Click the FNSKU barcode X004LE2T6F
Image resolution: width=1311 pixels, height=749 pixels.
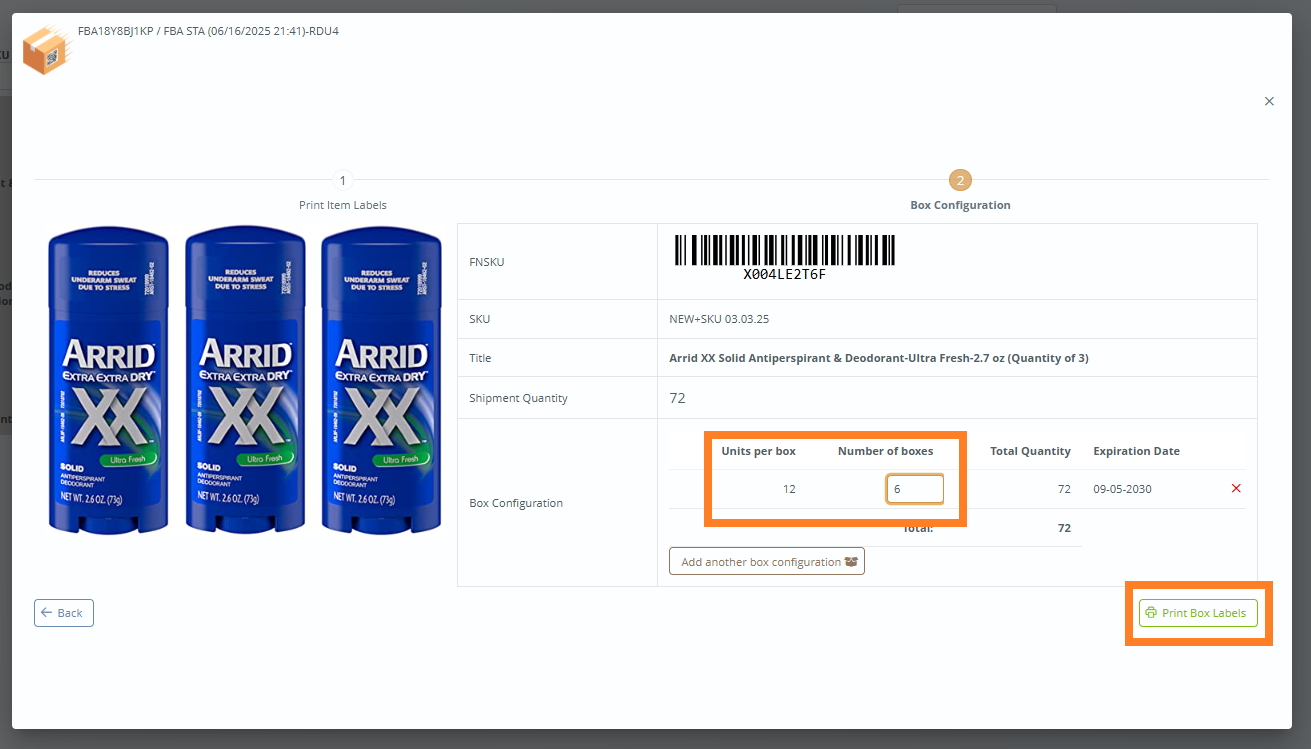tap(784, 256)
